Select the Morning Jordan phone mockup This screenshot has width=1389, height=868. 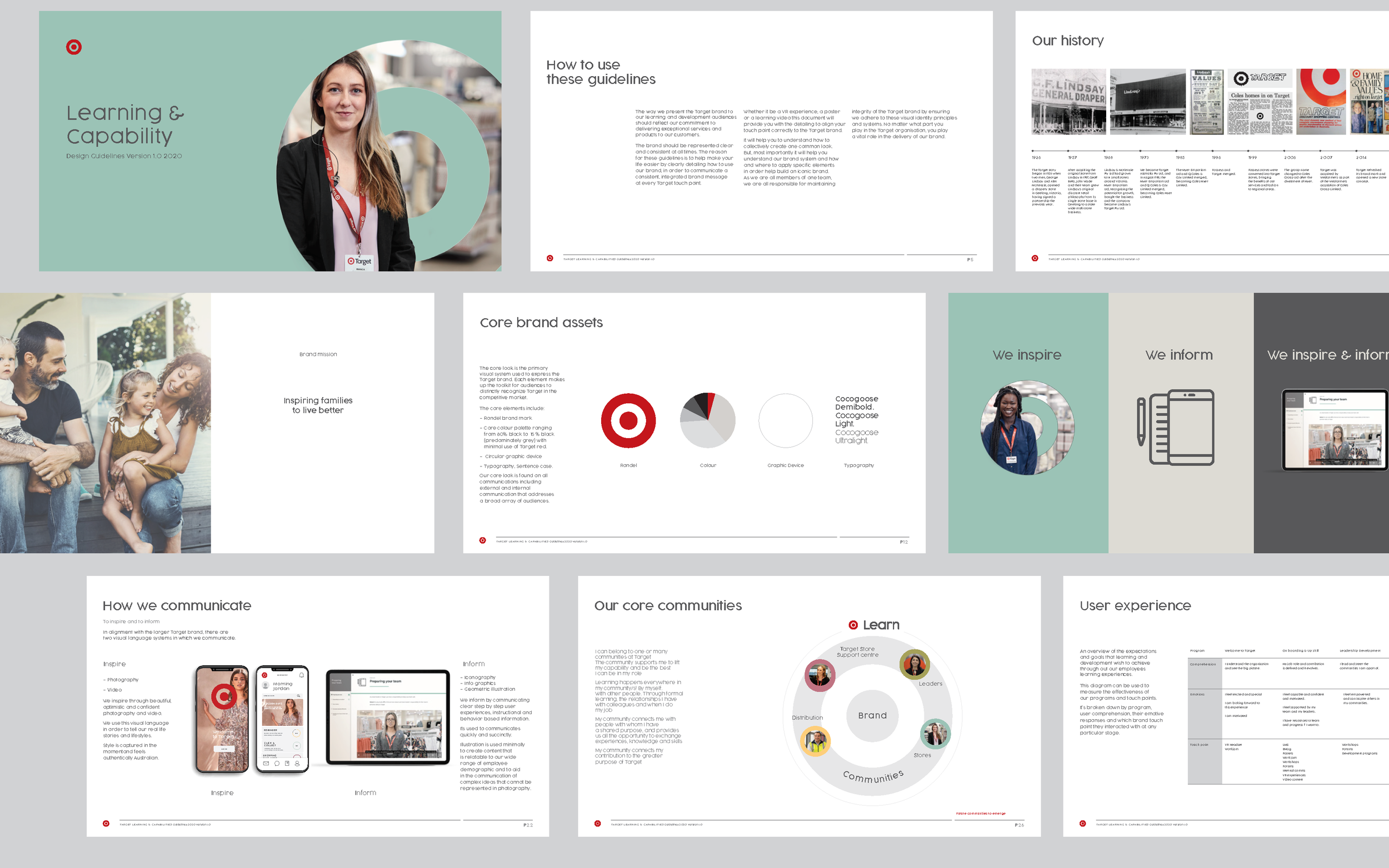[282, 719]
